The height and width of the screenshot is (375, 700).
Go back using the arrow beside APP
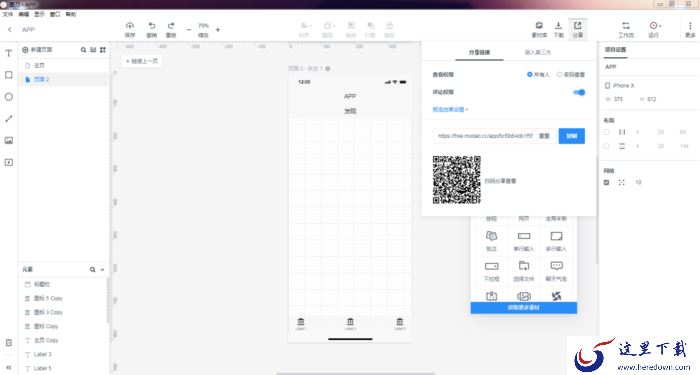(x=9, y=29)
